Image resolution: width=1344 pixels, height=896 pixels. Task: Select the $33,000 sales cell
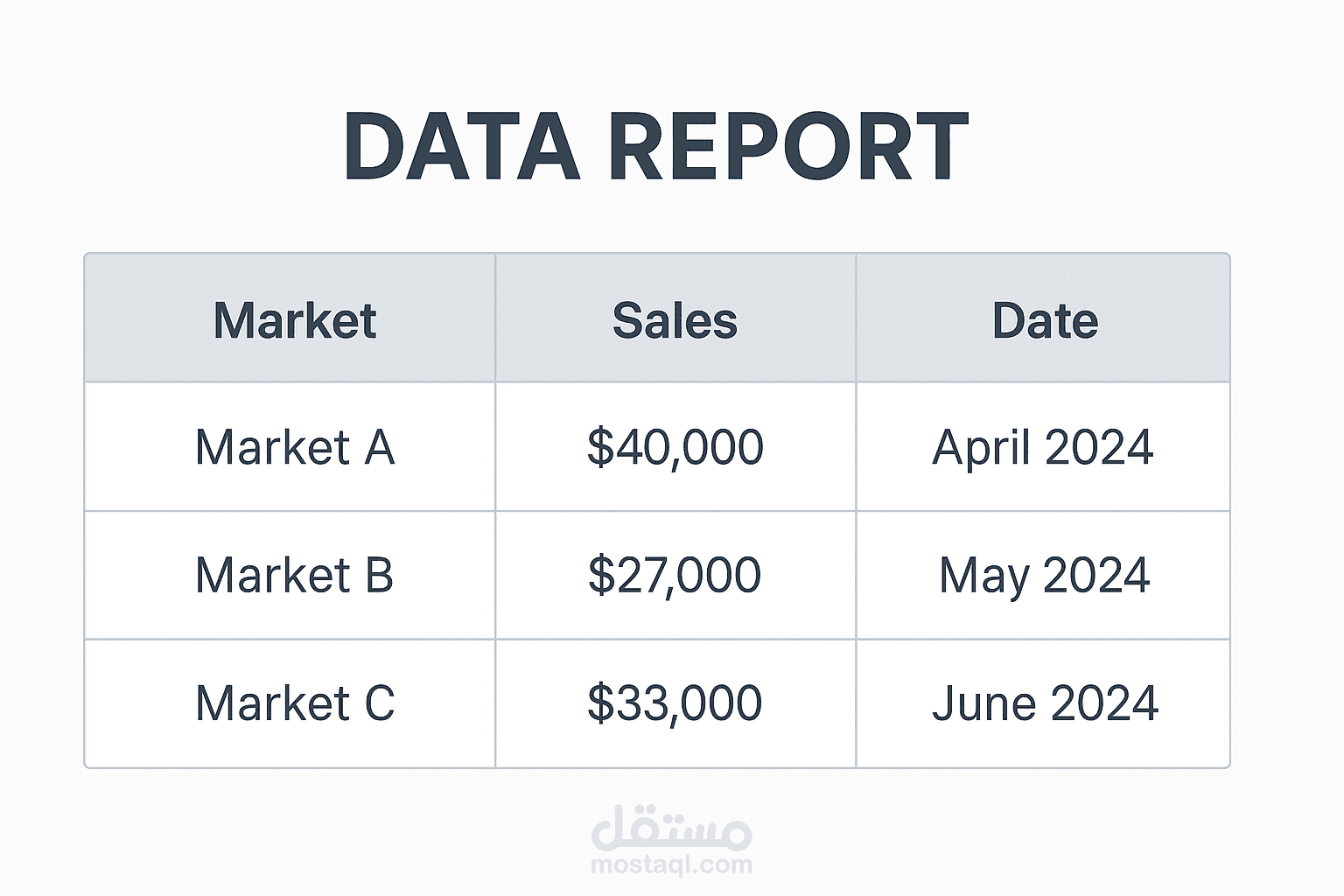[675, 703]
